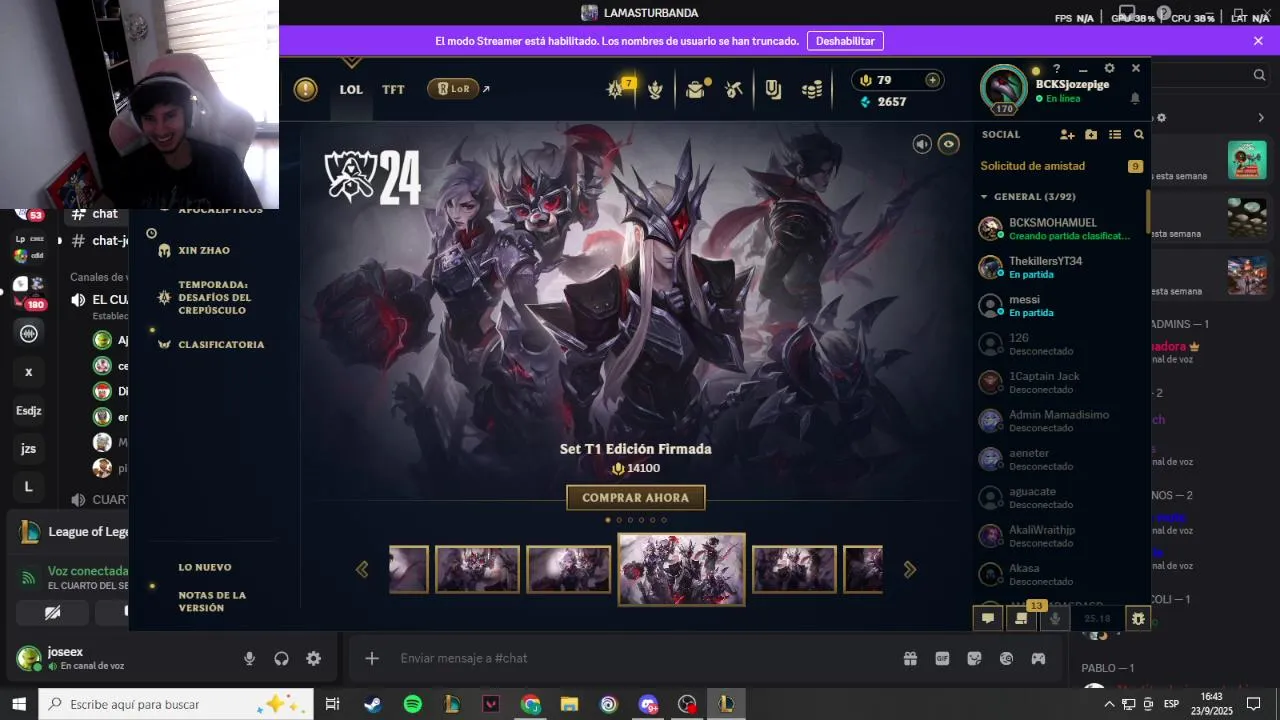Toggle the camera button in Discord voice panel
Screen dimensions: 1280x720
click(x=52, y=611)
